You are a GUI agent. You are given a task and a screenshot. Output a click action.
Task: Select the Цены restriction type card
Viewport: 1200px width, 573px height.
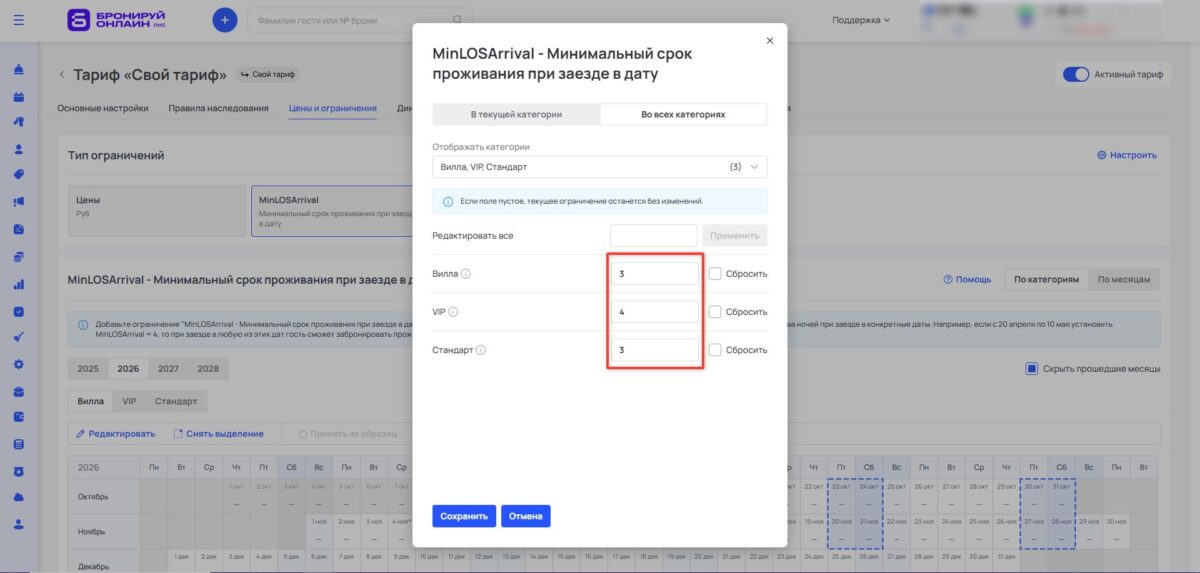[x=157, y=210]
